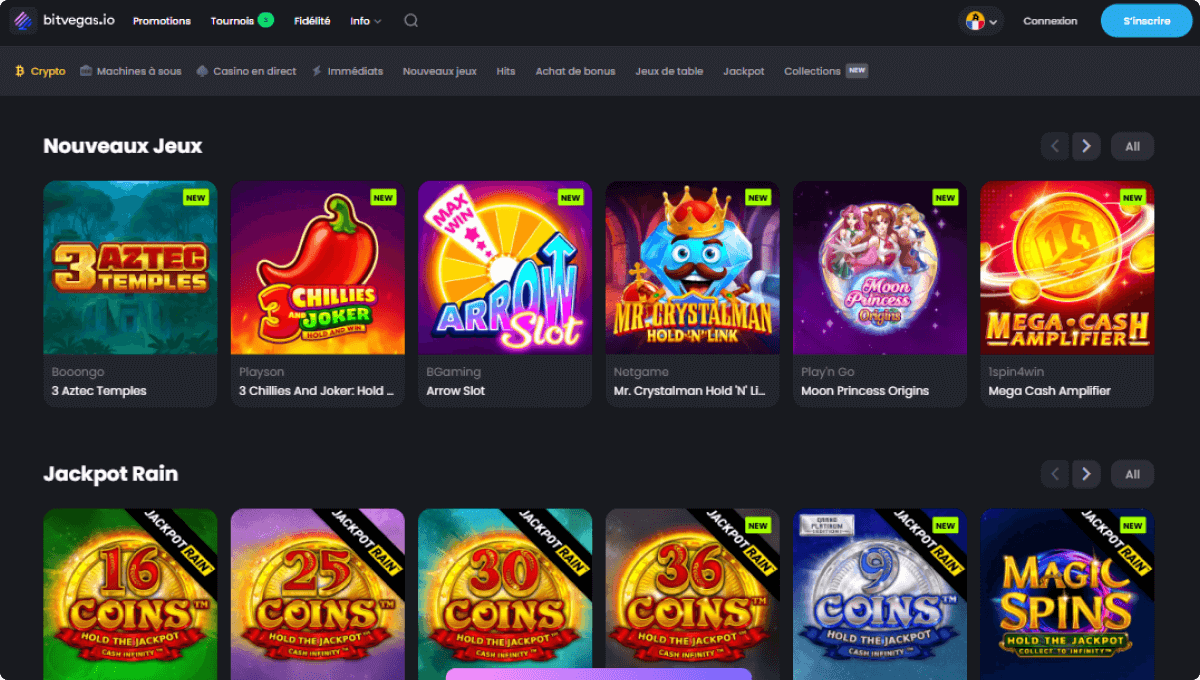
Task: Advance the Nouveaux Jeux carousel right arrow
Action: (x=1086, y=146)
